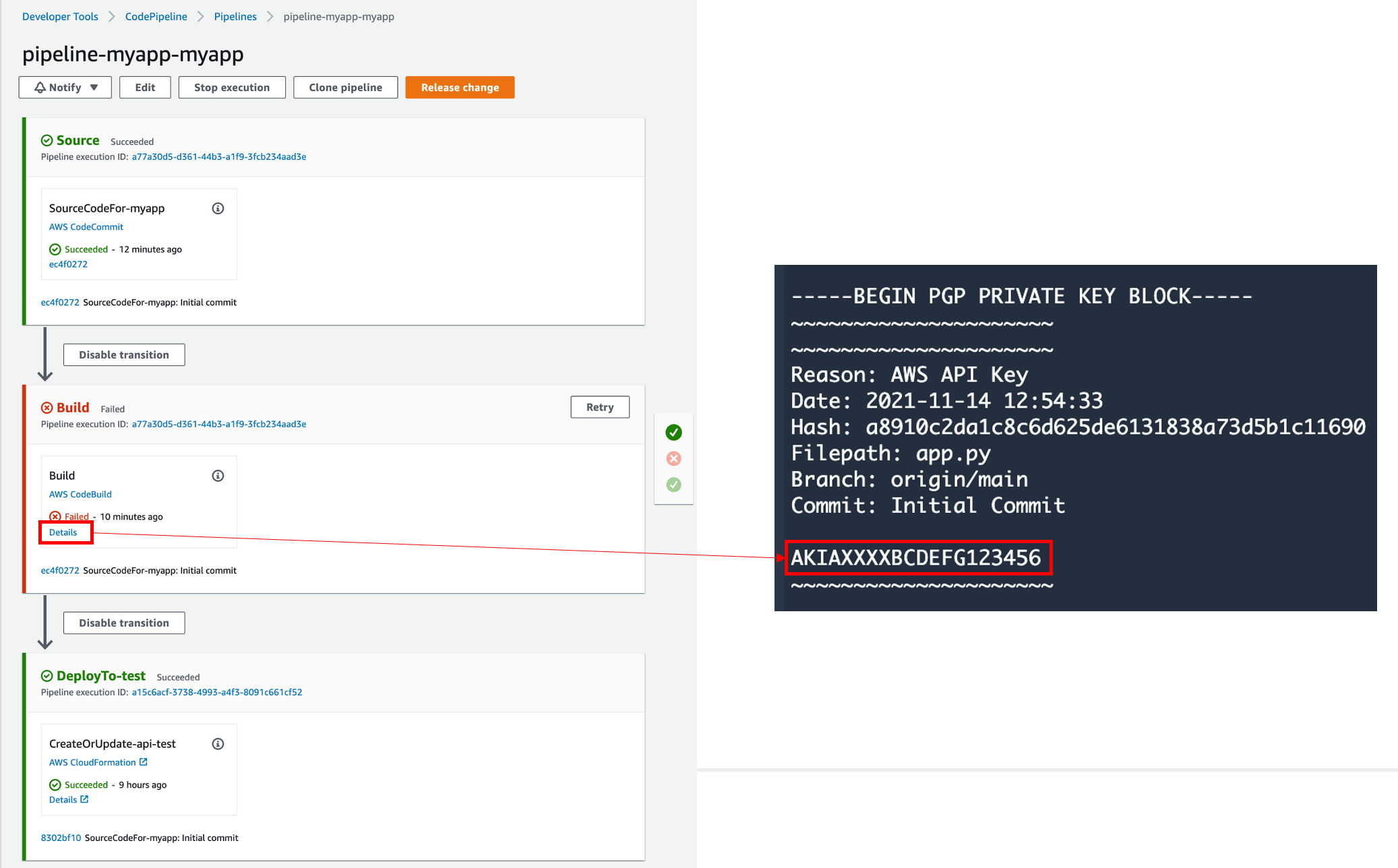Screen dimensions: 1398x868
Task: Click green checkmark at top of stage navigator
Action: click(673, 432)
